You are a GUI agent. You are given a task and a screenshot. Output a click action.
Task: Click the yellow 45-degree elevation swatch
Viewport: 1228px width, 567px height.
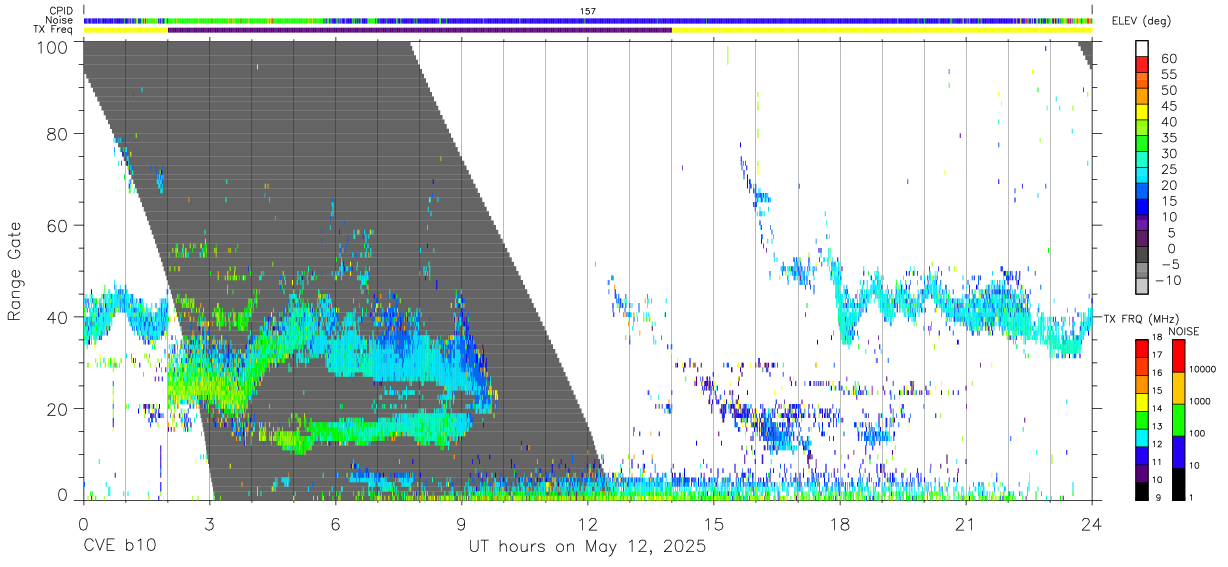pyautogui.click(x=1142, y=110)
